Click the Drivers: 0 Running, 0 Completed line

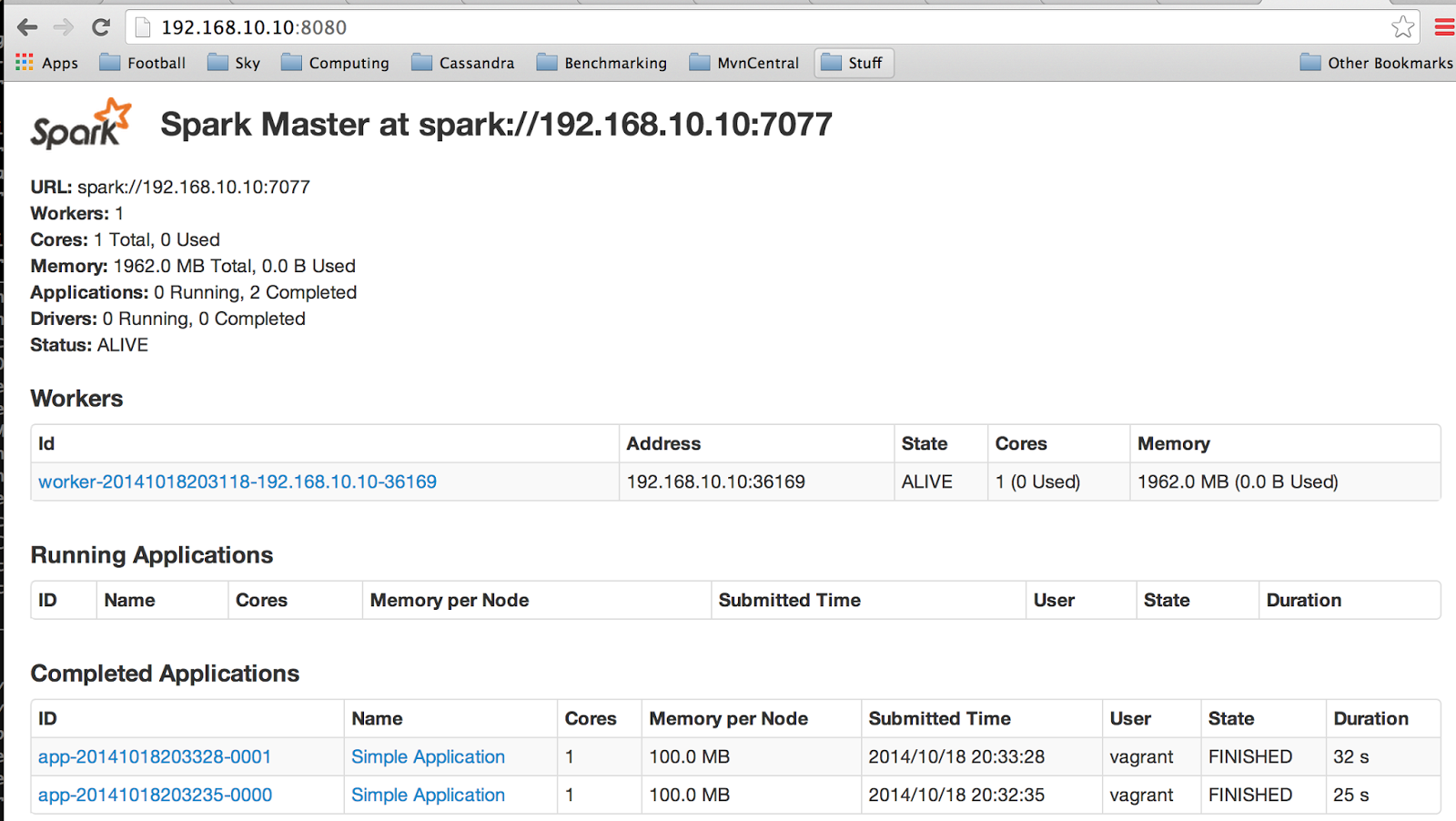point(168,319)
